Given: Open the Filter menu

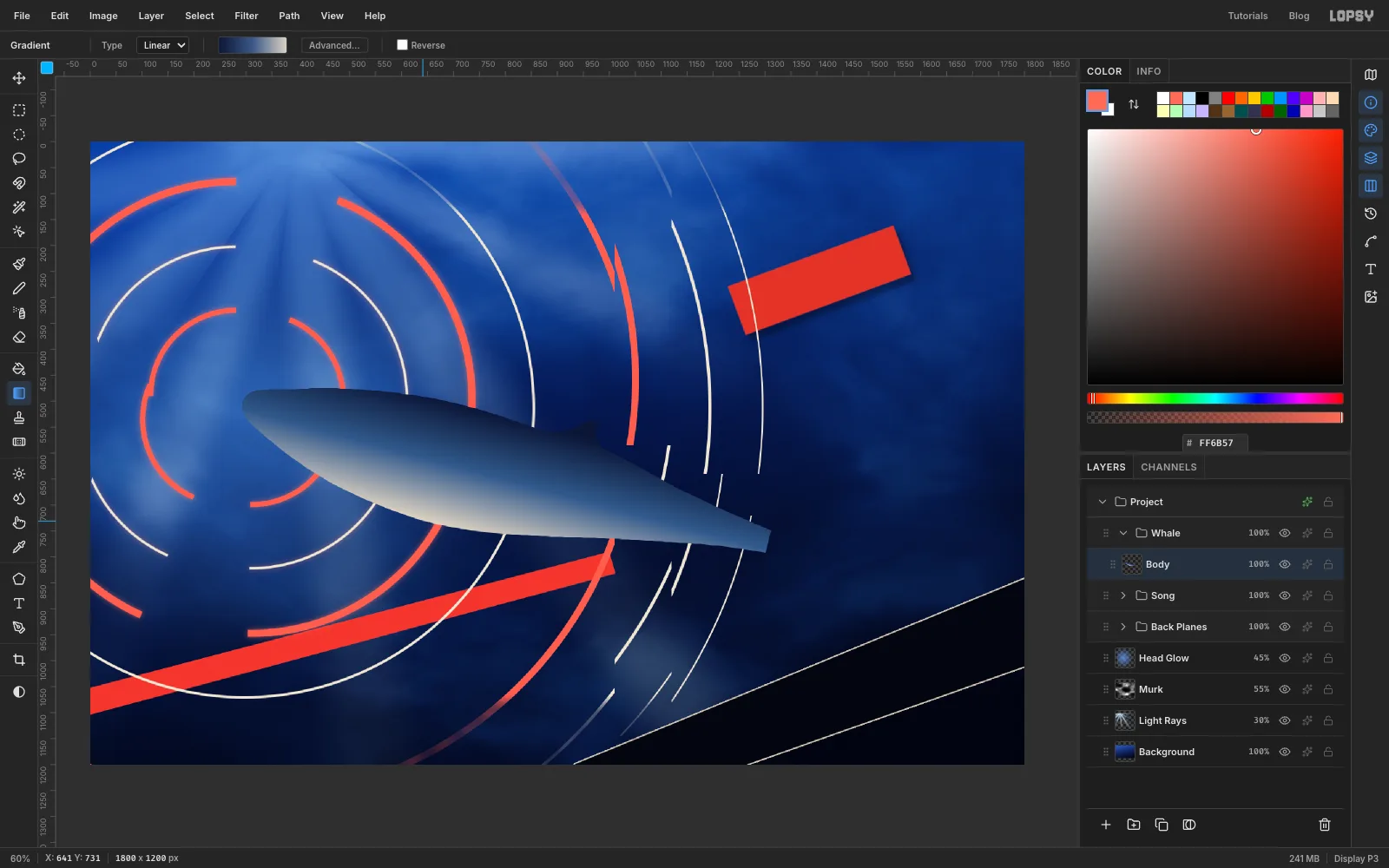Looking at the screenshot, I should coord(247,16).
